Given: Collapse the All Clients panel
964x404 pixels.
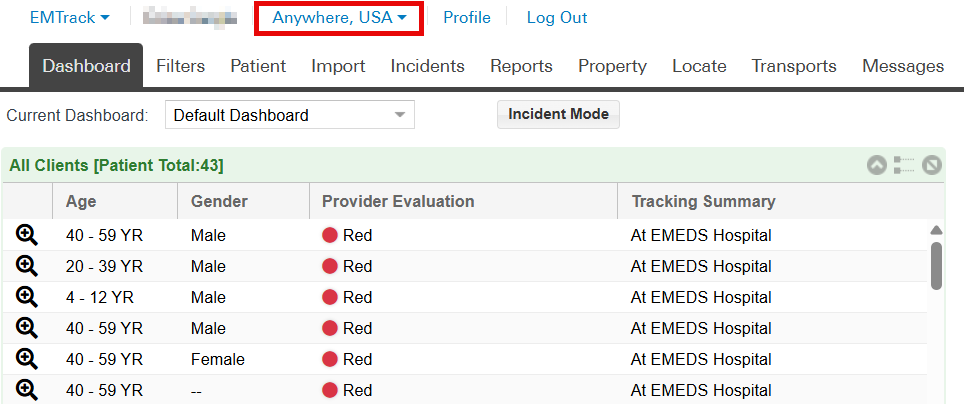Looking at the screenshot, I should [x=877, y=165].
